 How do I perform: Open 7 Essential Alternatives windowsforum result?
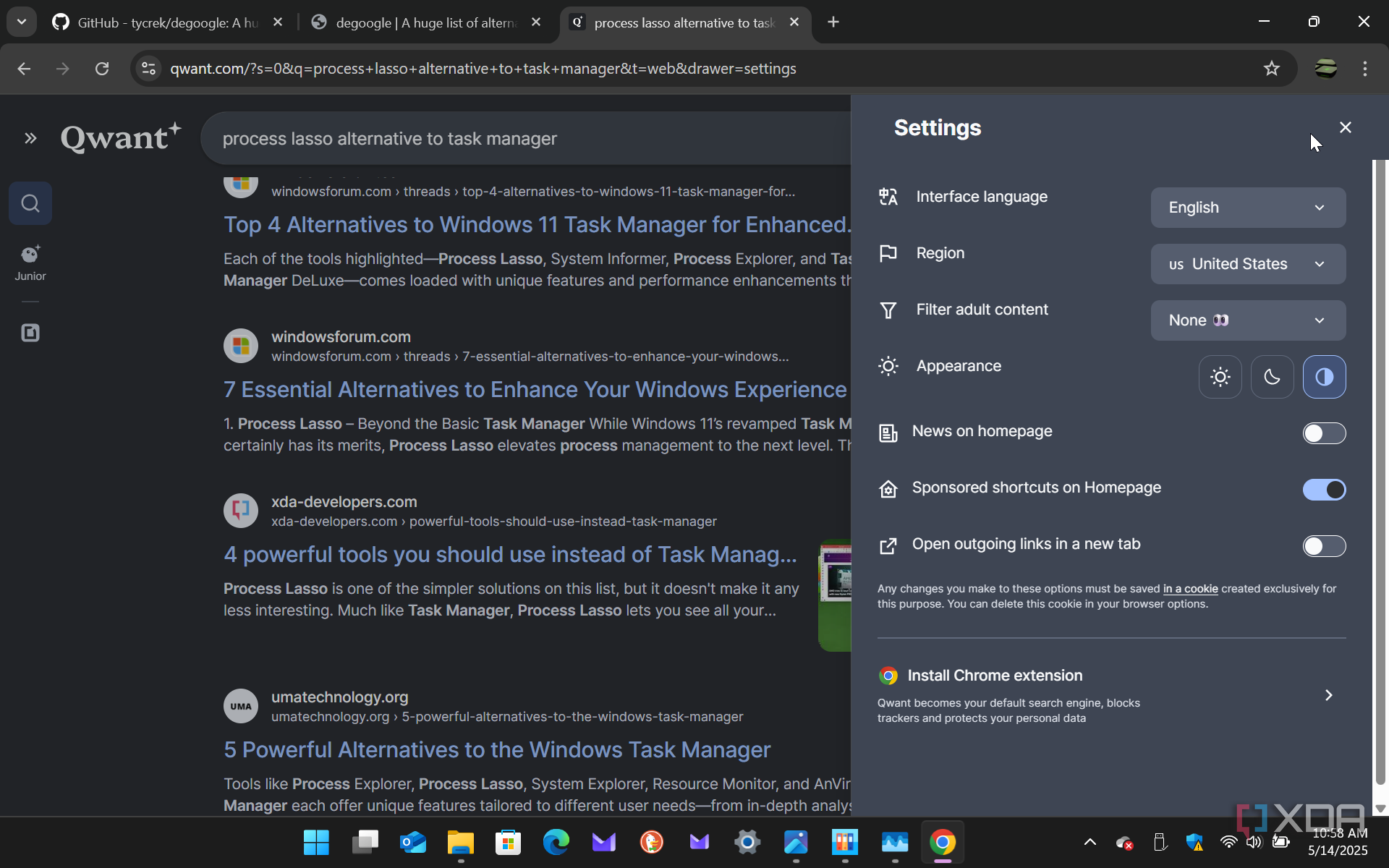pos(535,389)
